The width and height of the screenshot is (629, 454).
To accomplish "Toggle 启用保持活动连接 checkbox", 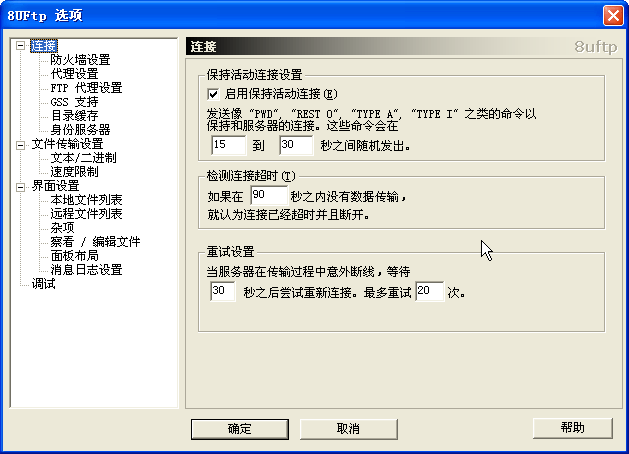I will coord(213,94).
